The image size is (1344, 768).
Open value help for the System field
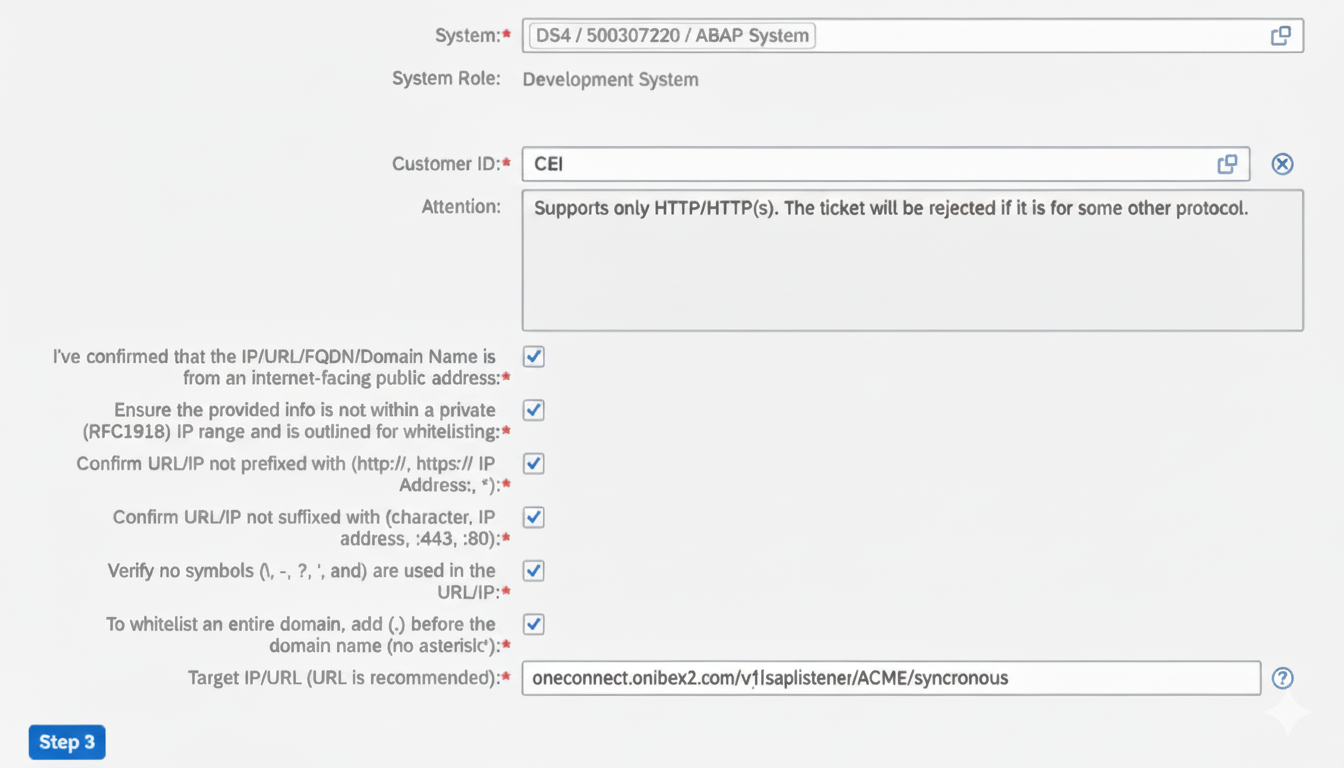coord(1280,36)
